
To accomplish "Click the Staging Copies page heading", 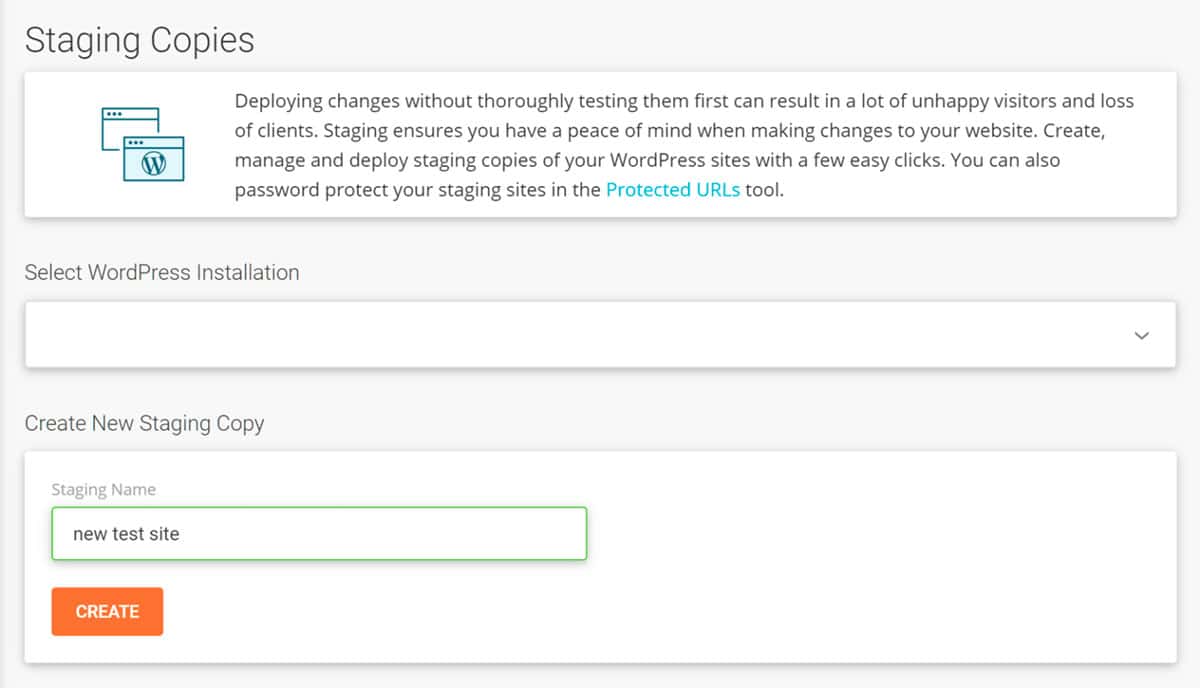I will tap(140, 40).
